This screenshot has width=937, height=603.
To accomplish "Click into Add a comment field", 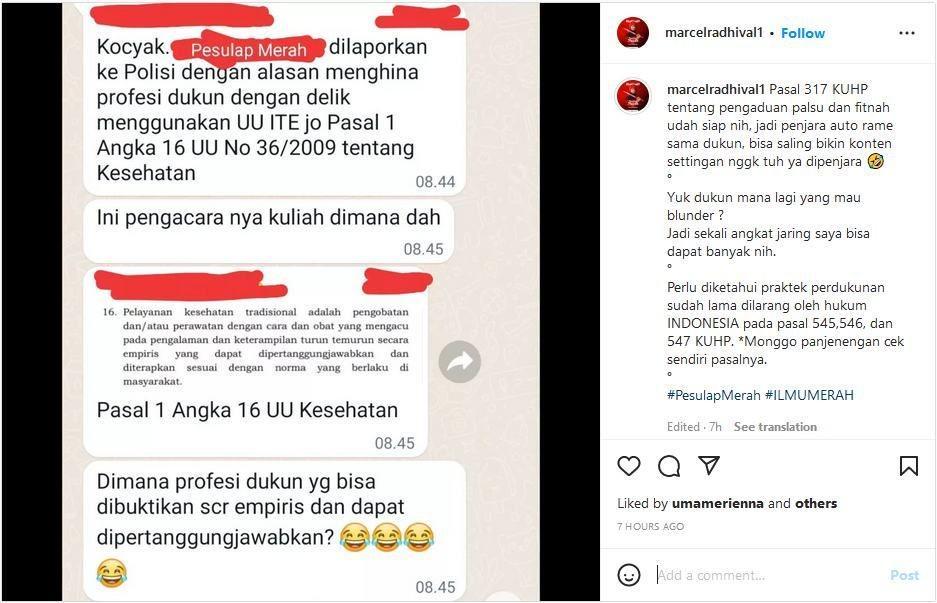I will point(768,576).
